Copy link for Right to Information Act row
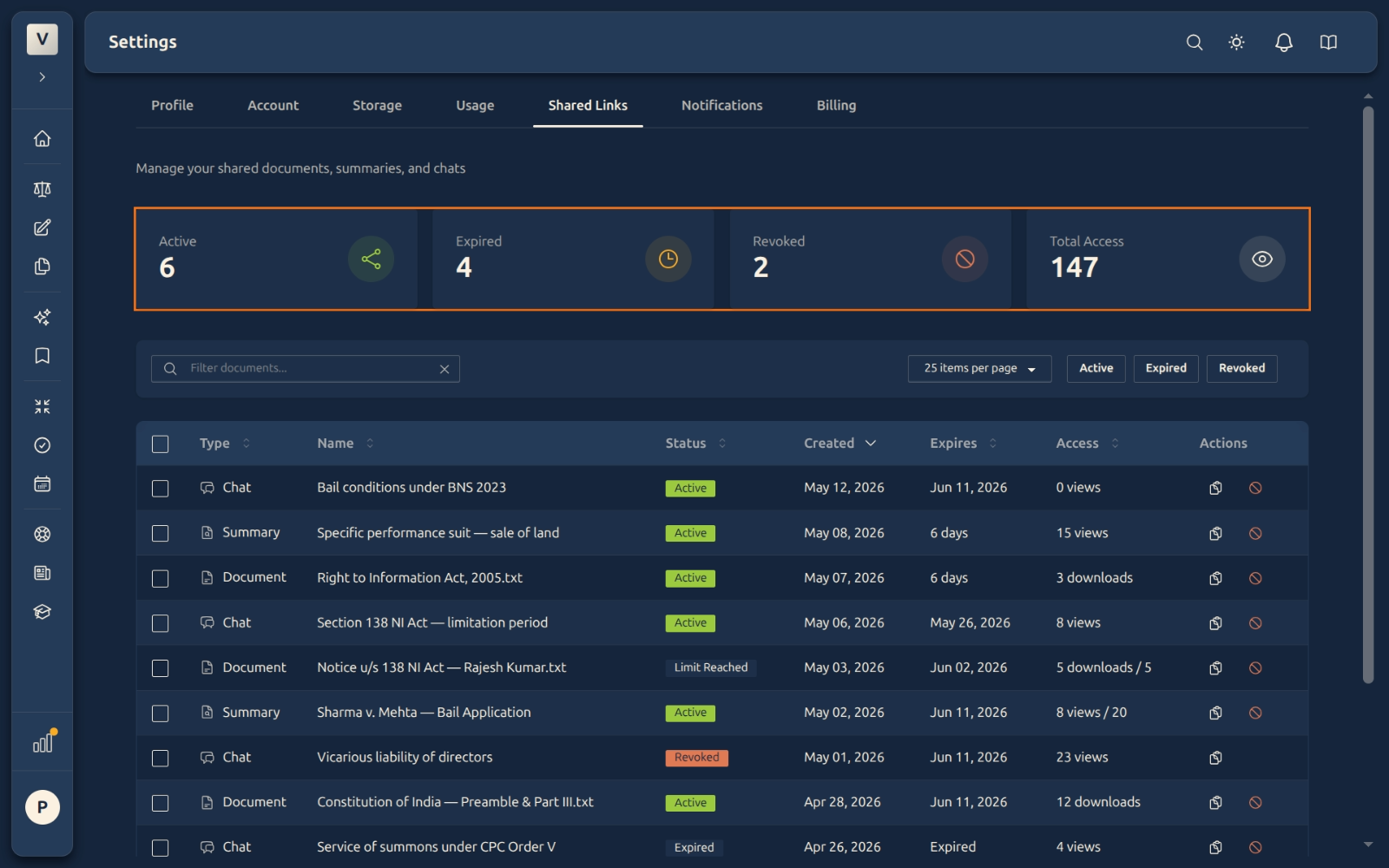This screenshot has width=1389, height=868. (x=1215, y=578)
